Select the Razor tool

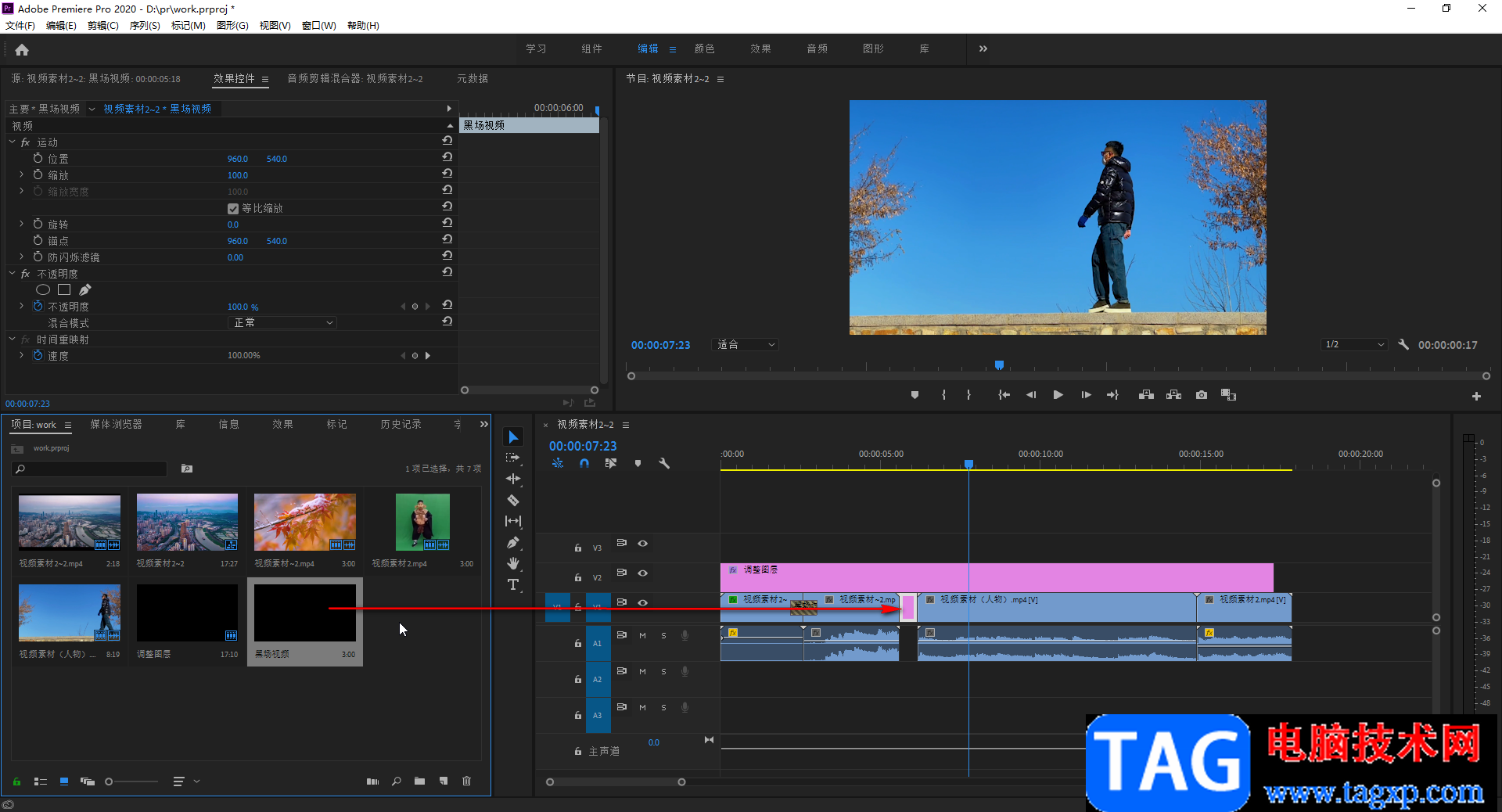click(x=513, y=500)
